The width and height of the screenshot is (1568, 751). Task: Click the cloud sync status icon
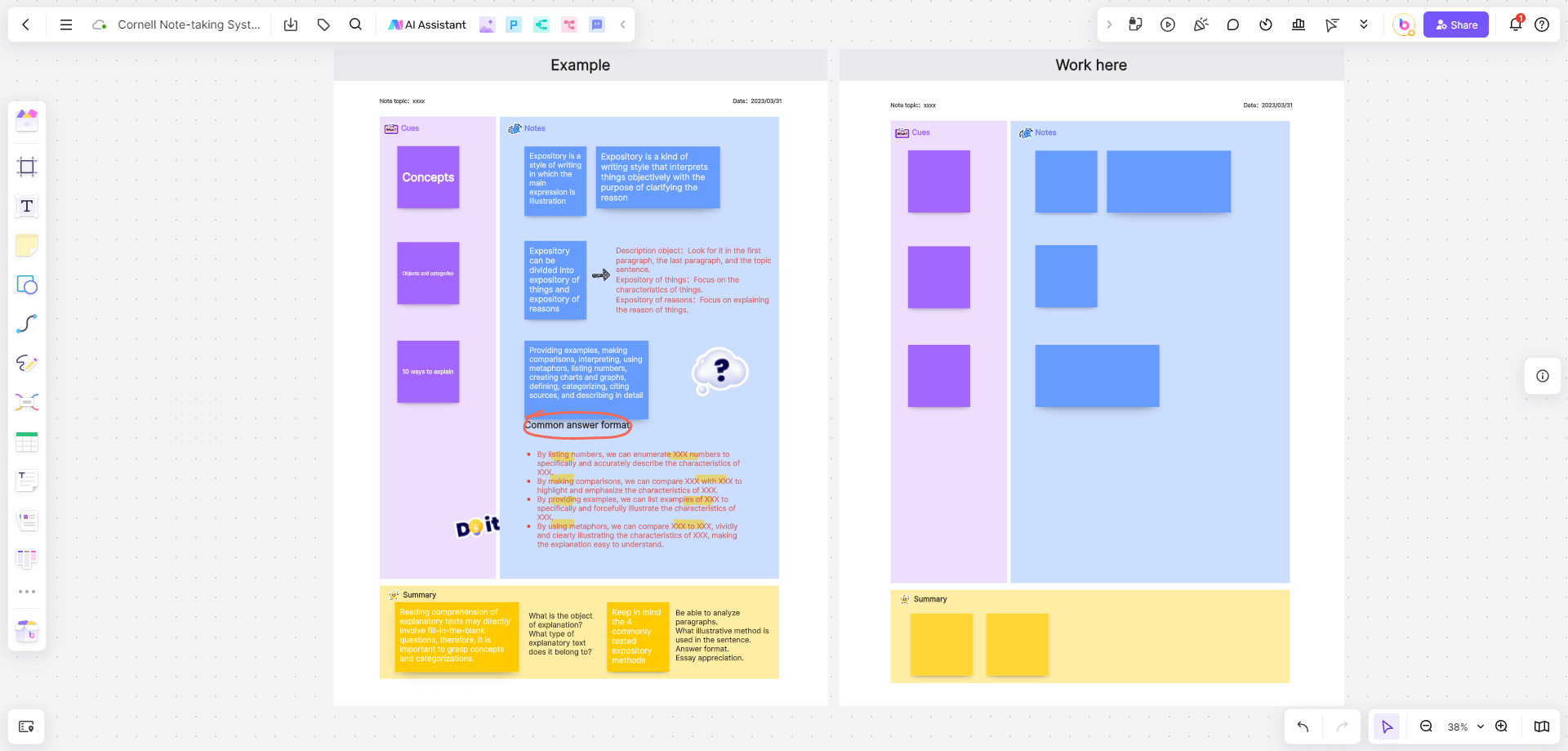100,25
